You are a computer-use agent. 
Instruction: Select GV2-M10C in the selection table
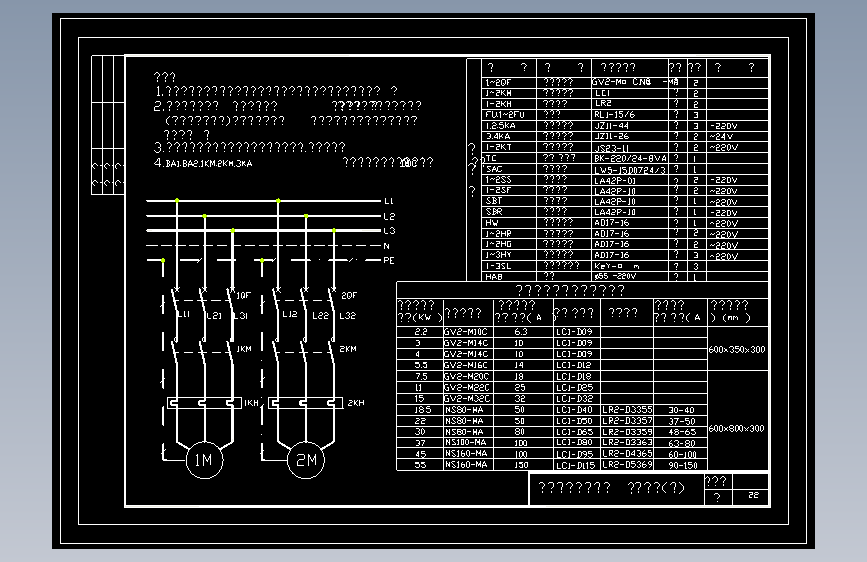click(466, 332)
